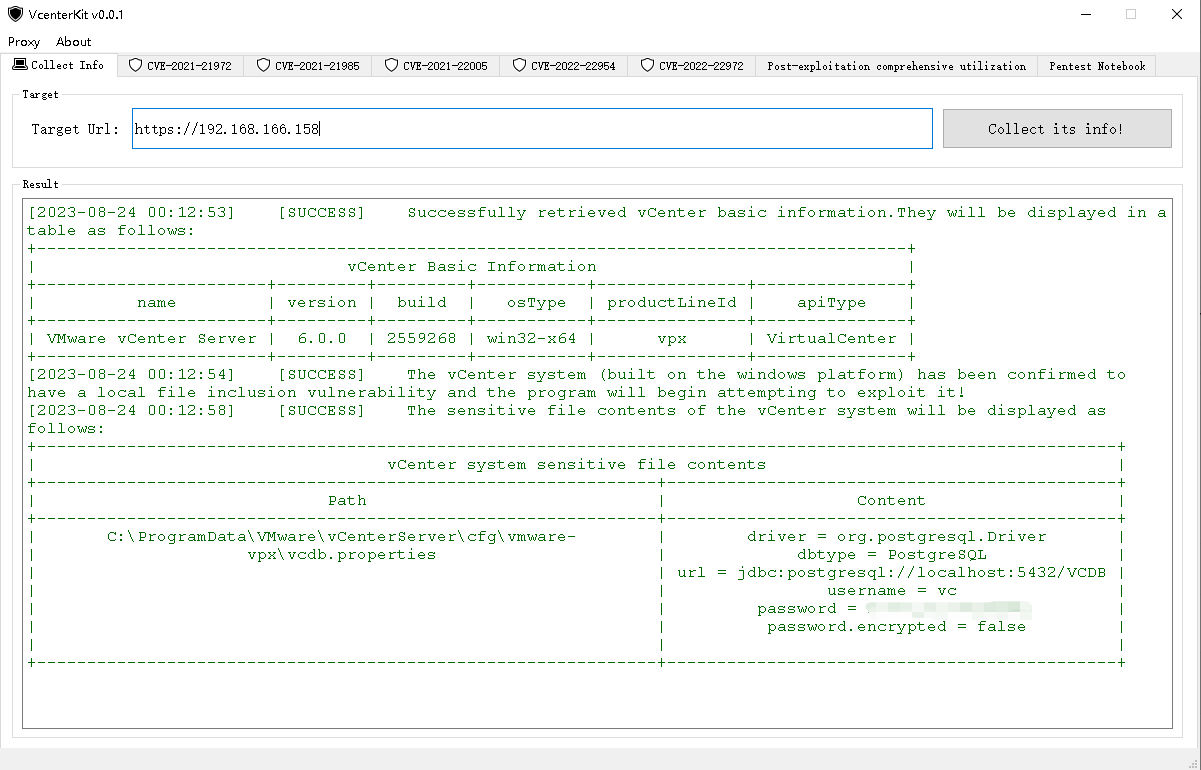Screen dimensions: 1201x770
Task: Open the CVE-2021-21985 tab
Action: click(x=309, y=66)
